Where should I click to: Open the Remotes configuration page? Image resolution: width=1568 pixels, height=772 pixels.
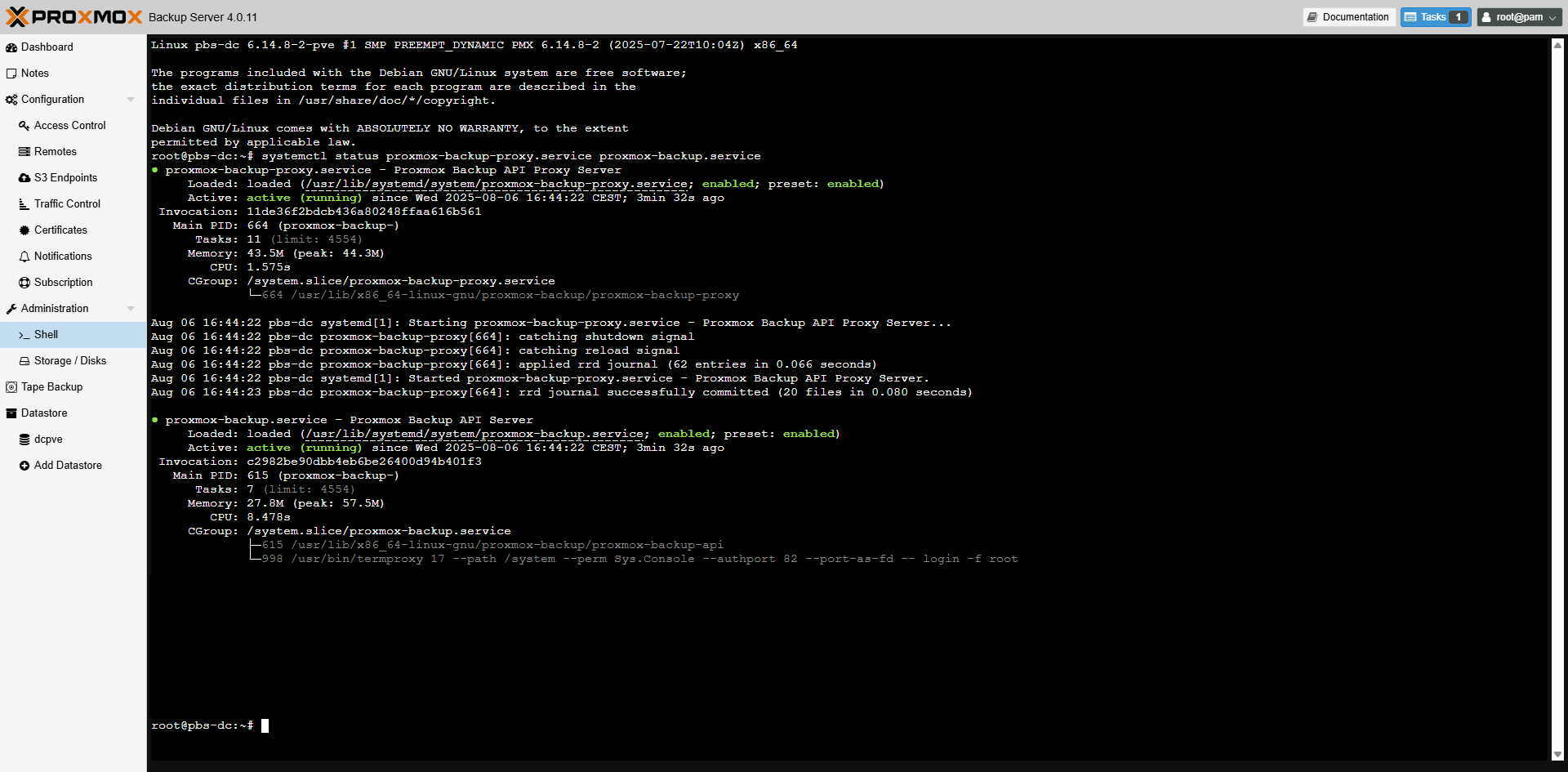tap(55, 152)
